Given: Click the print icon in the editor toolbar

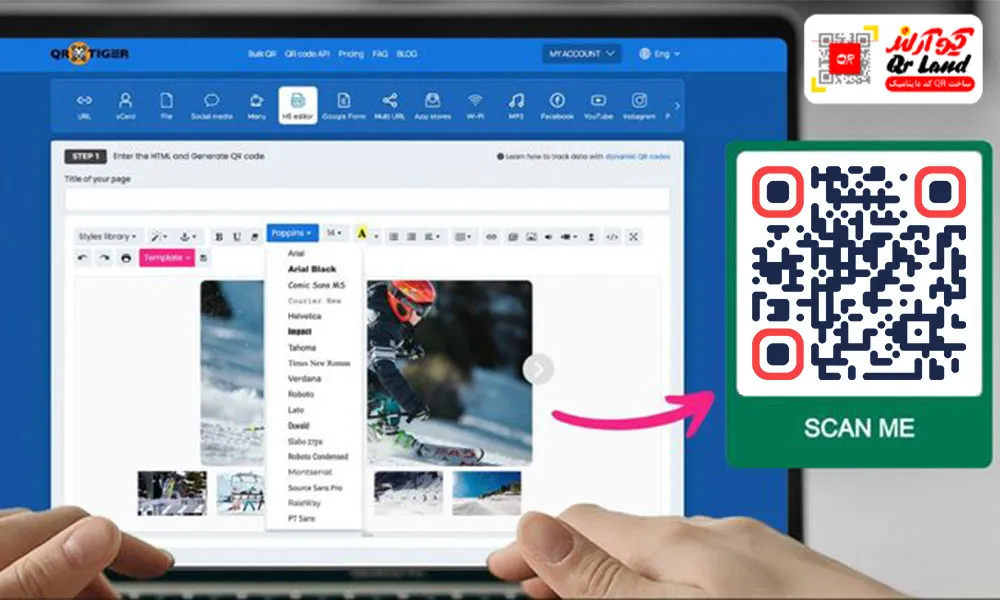Looking at the screenshot, I should coord(126,258).
